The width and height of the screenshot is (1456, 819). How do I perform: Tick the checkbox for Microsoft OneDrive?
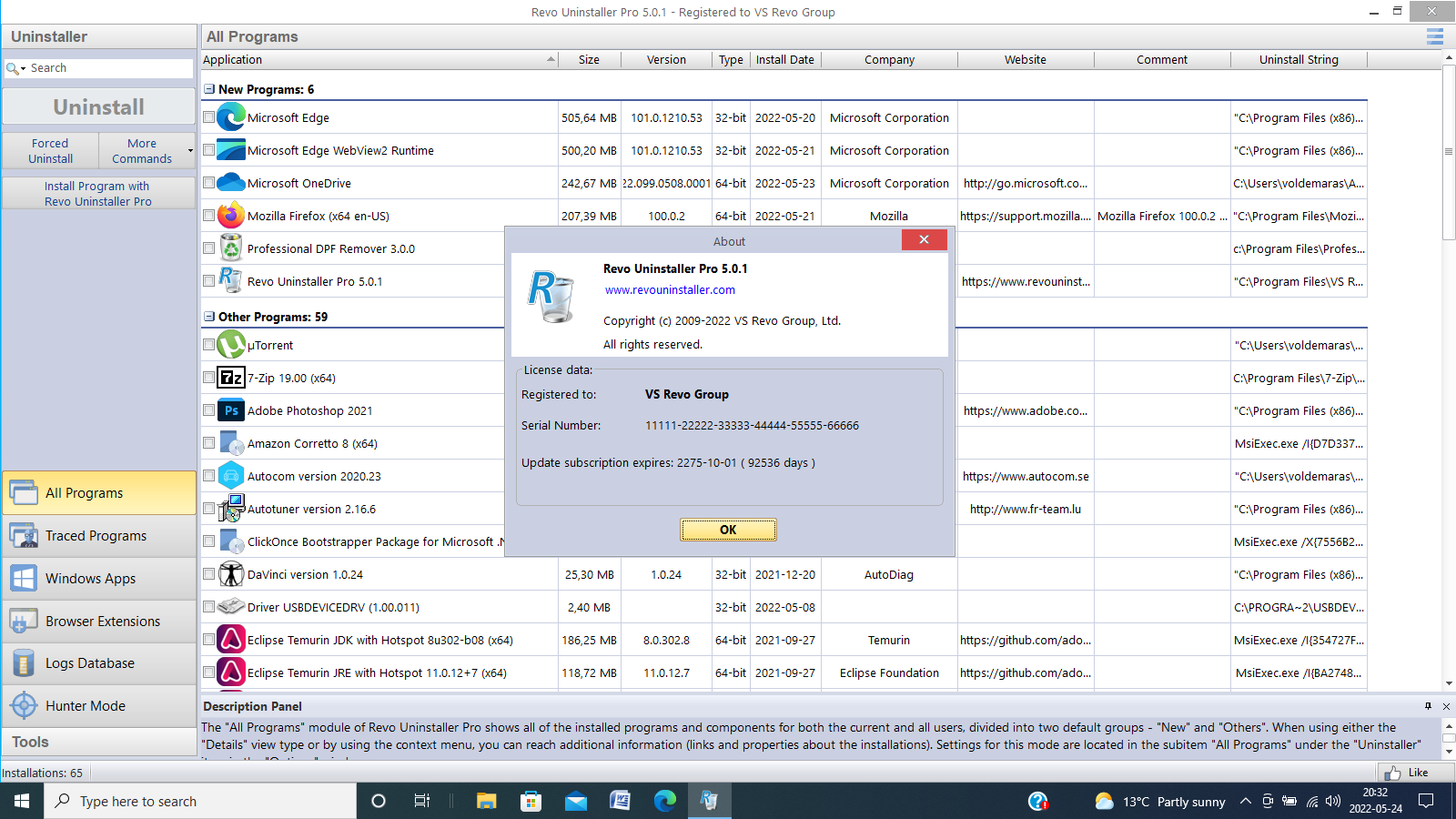click(208, 183)
